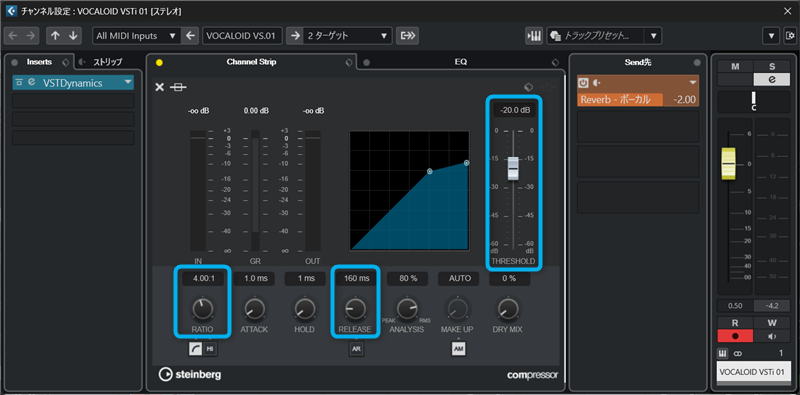Screen dimensions: 800x395
Task: Go to previous channel with left arrow
Action: click(x=13, y=36)
